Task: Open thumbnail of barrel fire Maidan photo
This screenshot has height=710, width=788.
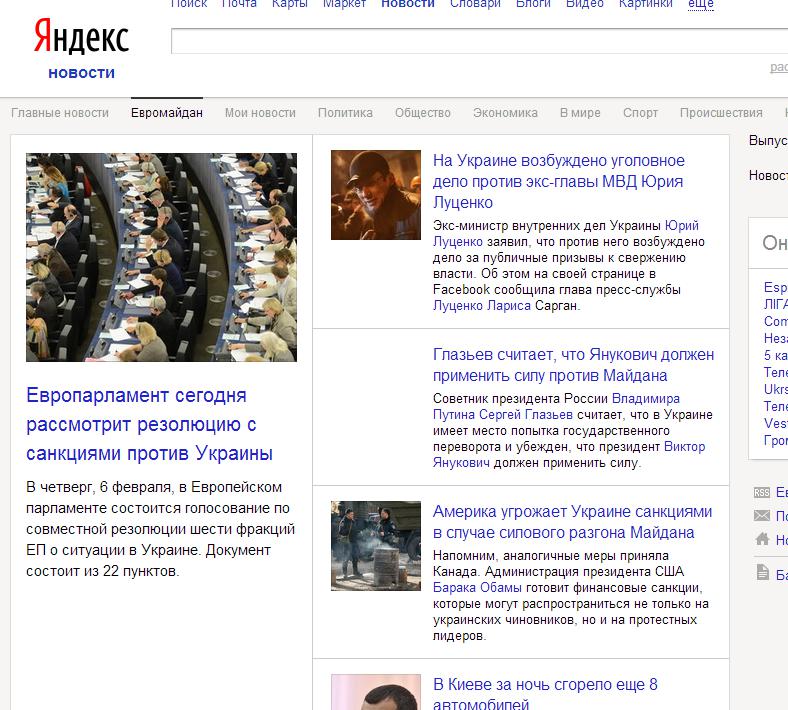Action: [376, 546]
